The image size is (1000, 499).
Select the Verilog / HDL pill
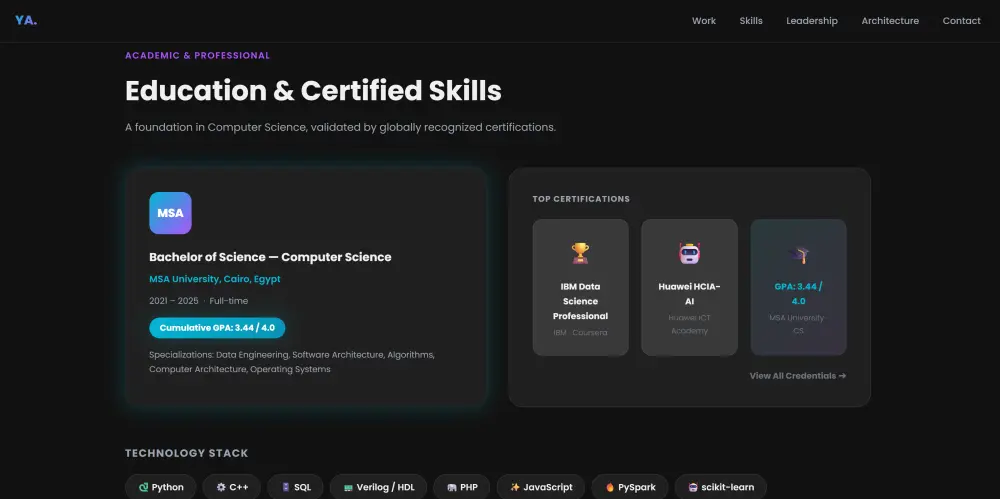pyautogui.click(x=378, y=487)
